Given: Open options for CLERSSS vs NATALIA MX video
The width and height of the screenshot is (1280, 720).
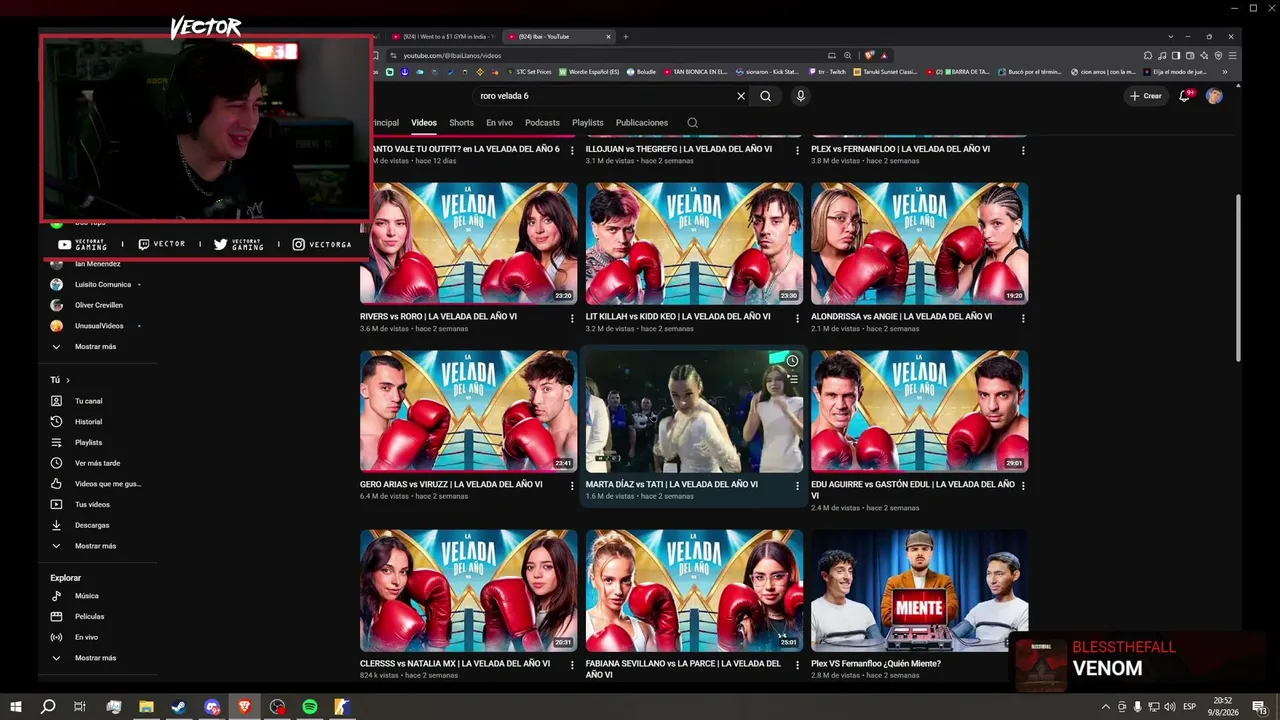Looking at the screenshot, I should (572, 665).
